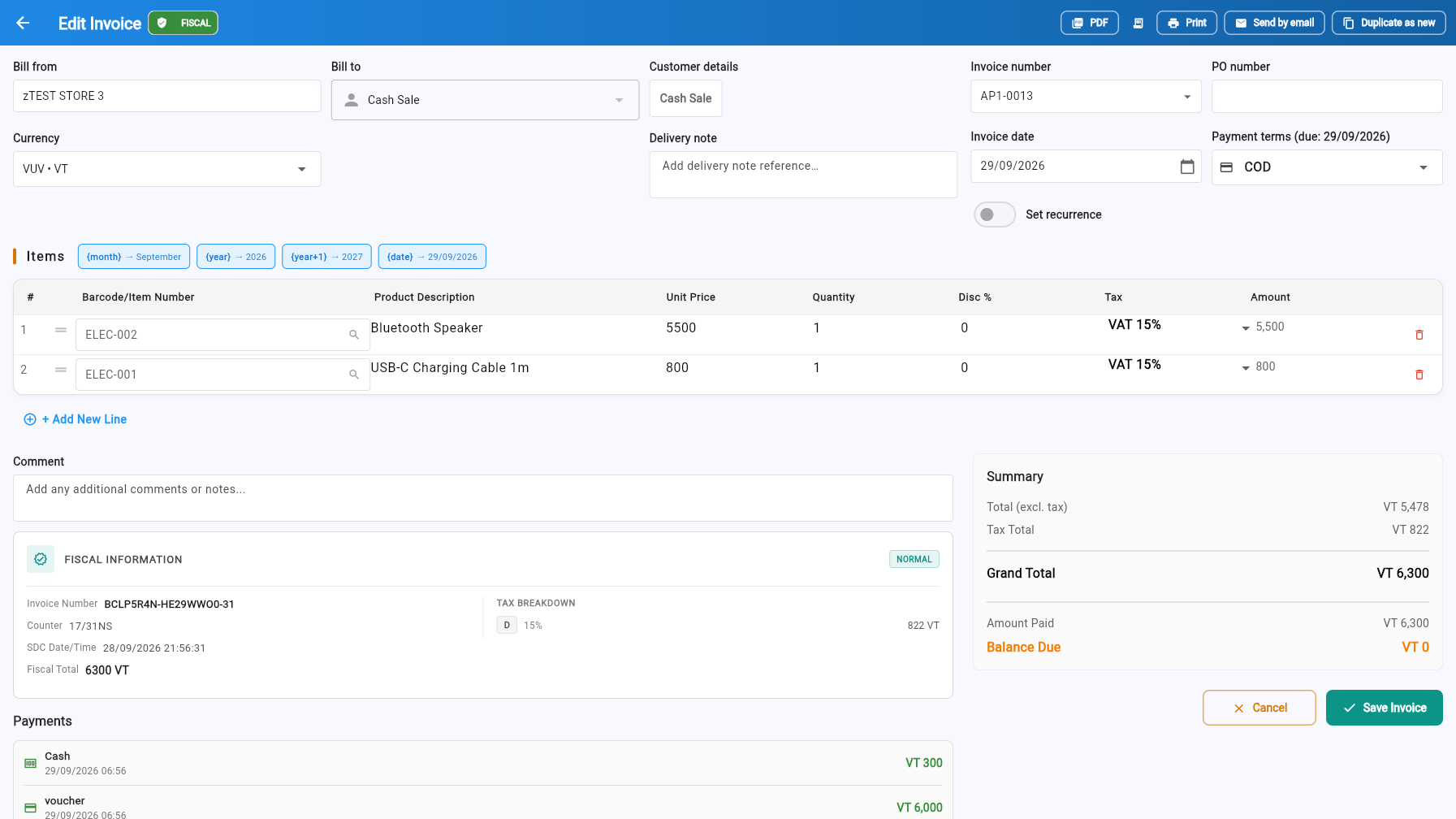Screen dimensions: 1456x819
Task: Open the Bill to Cash Sale dropdown
Action: [x=485, y=100]
